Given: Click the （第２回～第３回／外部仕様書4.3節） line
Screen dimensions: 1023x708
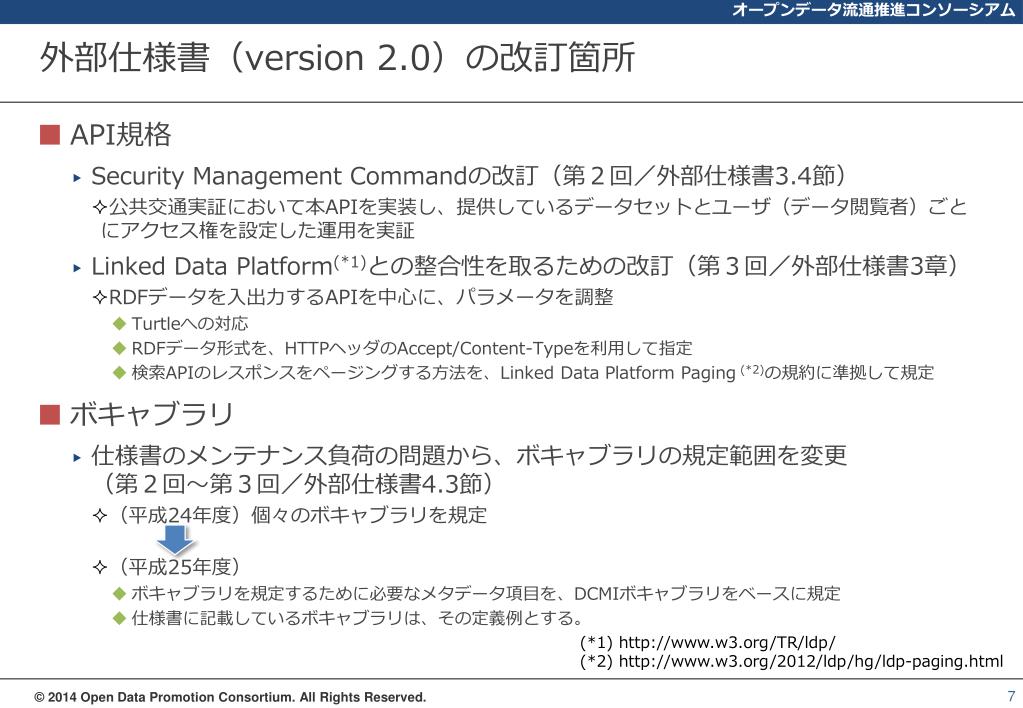Looking at the screenshot, I should click(297, 484).
